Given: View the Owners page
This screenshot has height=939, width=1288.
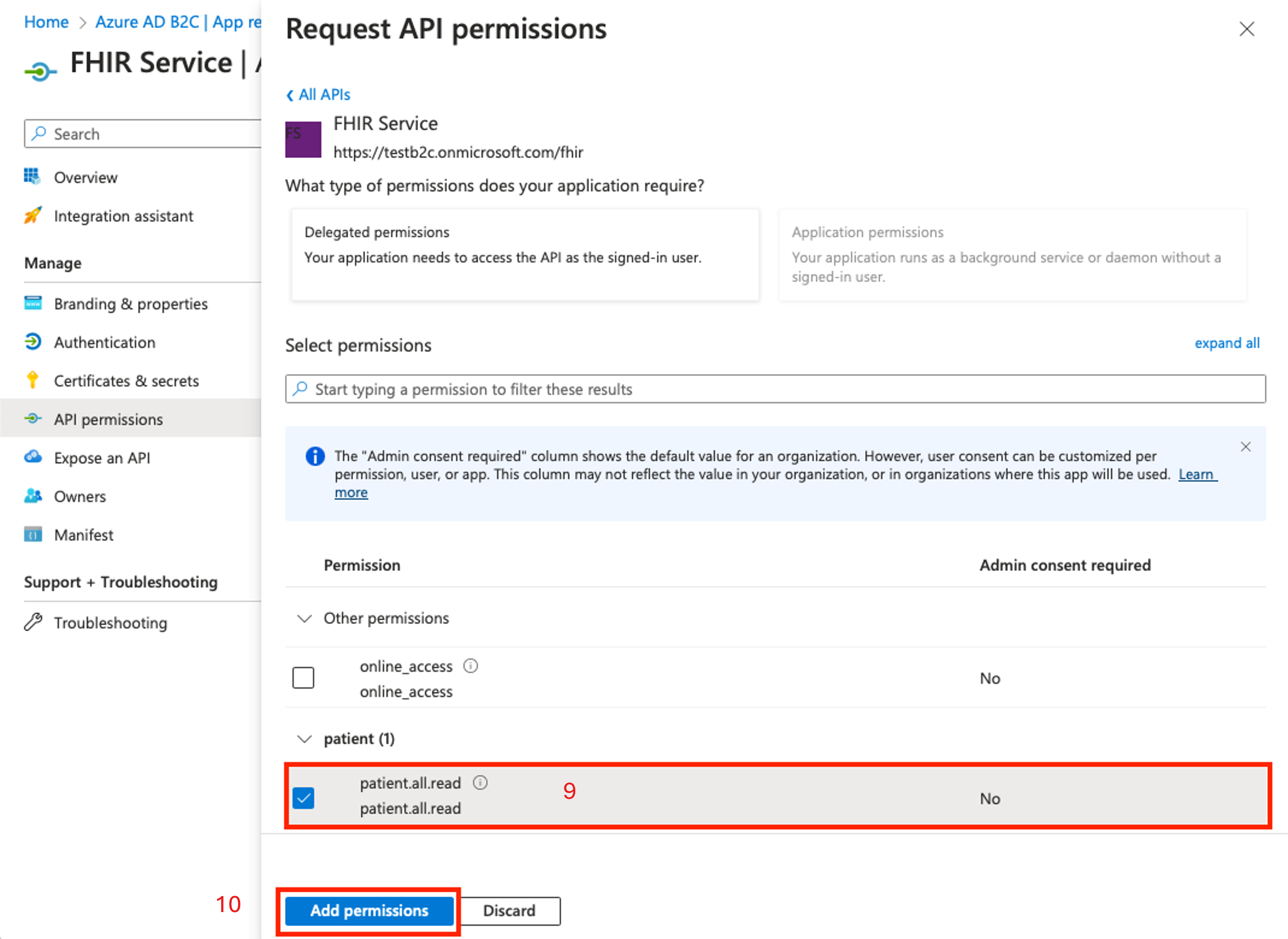Looking at the screenshot, I should click(80, 496).
